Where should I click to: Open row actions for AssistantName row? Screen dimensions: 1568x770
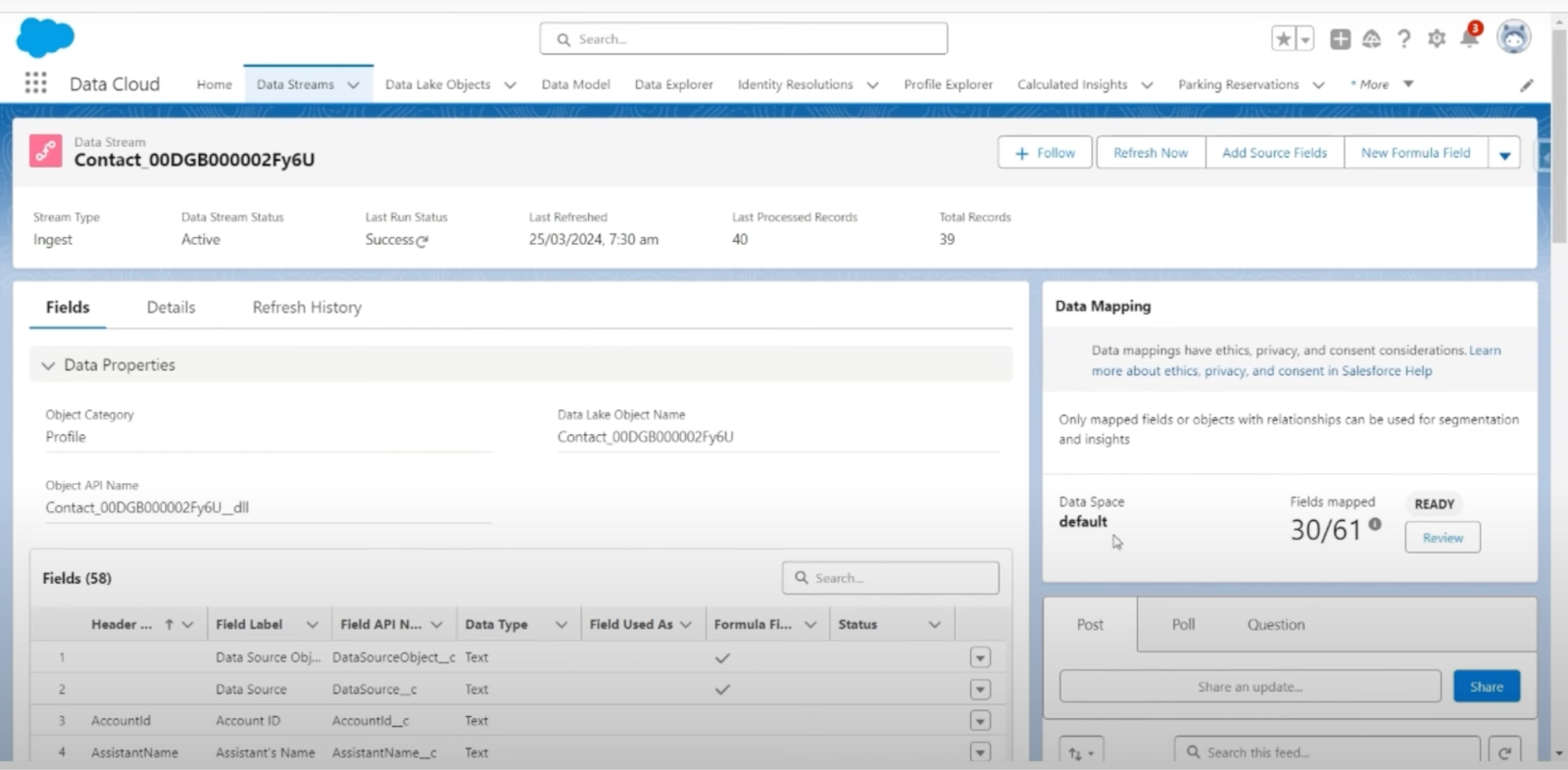click(x=980, y=752)
